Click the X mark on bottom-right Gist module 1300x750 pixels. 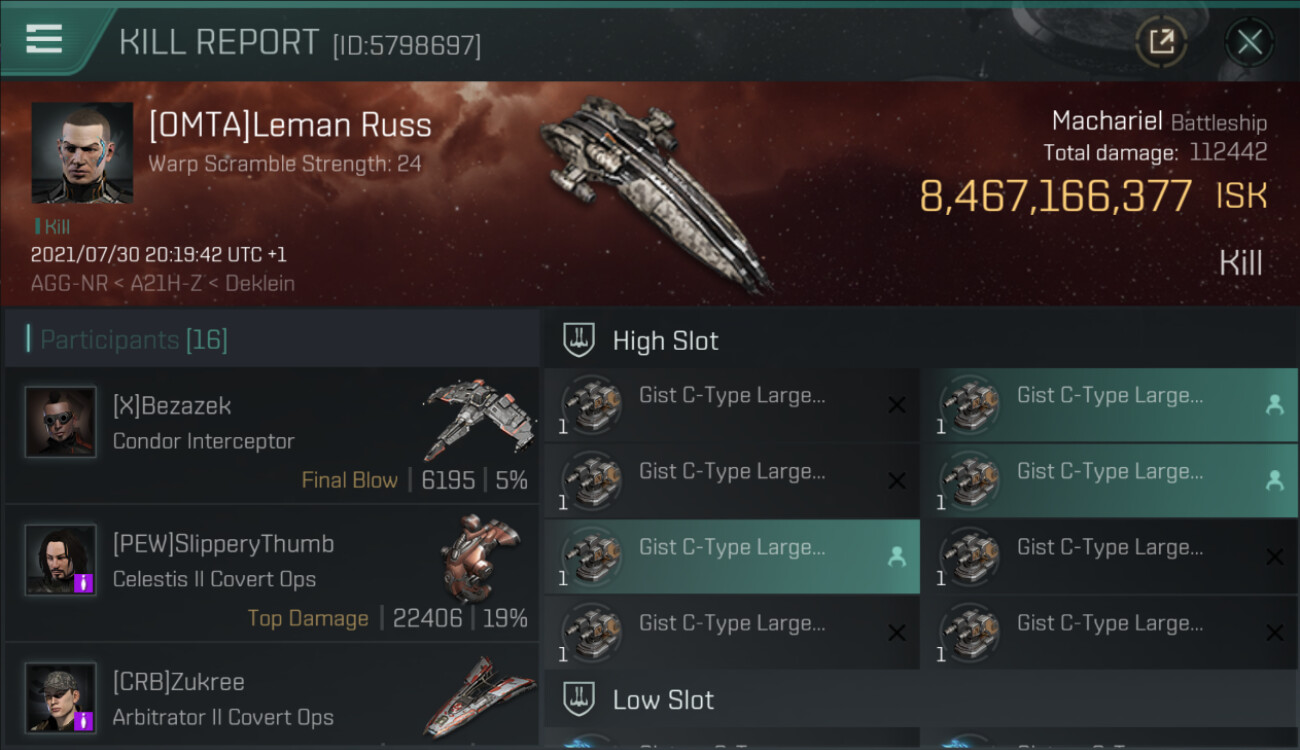pyautogui.click(x=1274, y=633)
